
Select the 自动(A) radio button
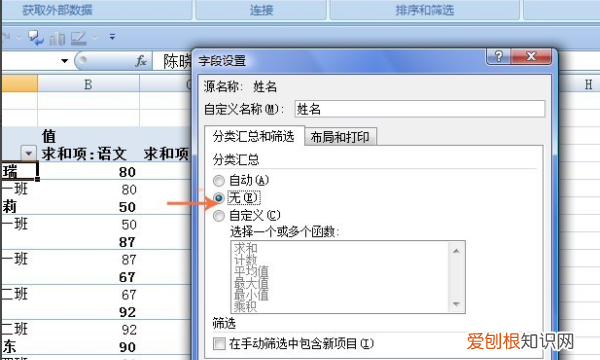(x=219, y=180)
